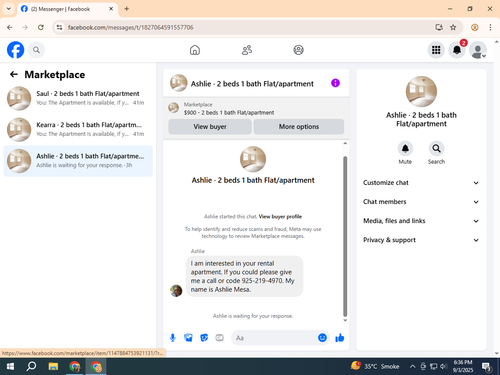Open the notifications bell with badge
Viewport: 500px width, 375px height.
tap(457, 50)
